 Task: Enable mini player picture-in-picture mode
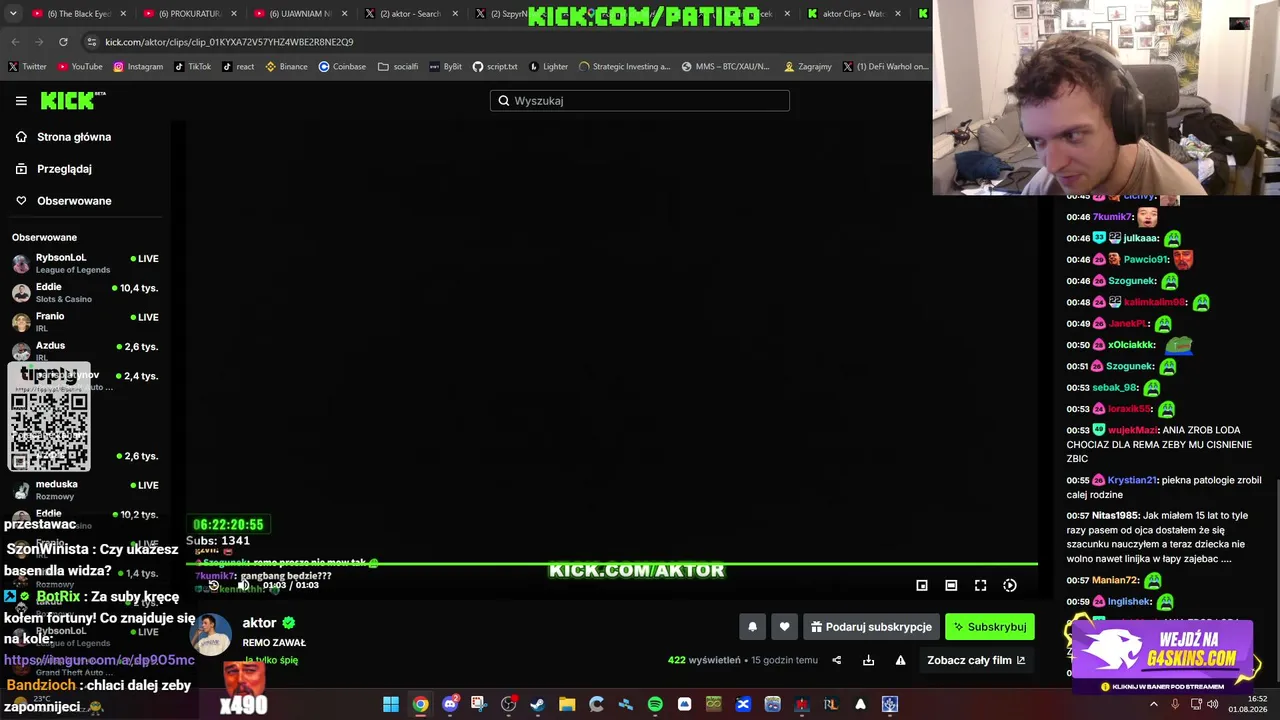coord(922,585)
